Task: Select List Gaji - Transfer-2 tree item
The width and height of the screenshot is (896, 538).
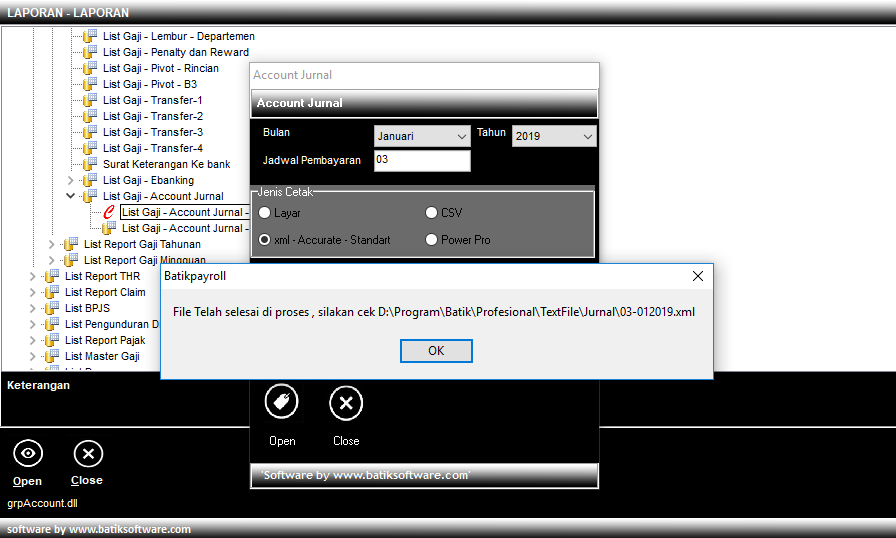Action: tap(152, 116)
